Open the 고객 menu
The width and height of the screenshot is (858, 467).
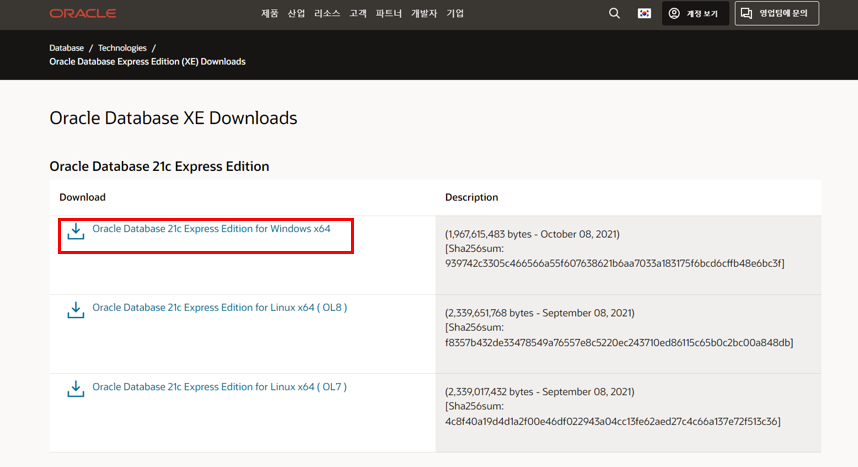(x=358, y=13)
